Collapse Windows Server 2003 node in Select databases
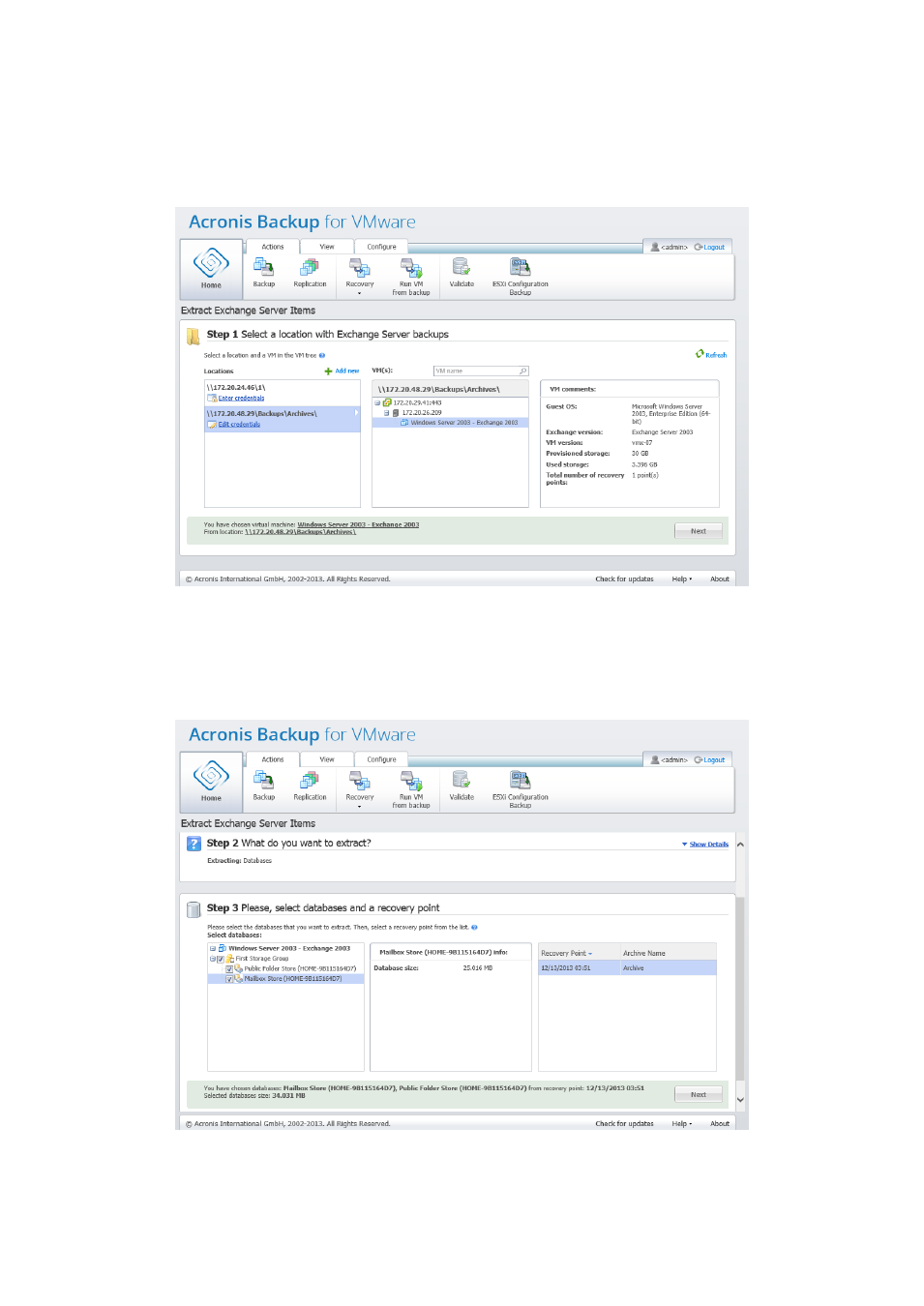Screen dimensions: 924x1306 [213, 949]
